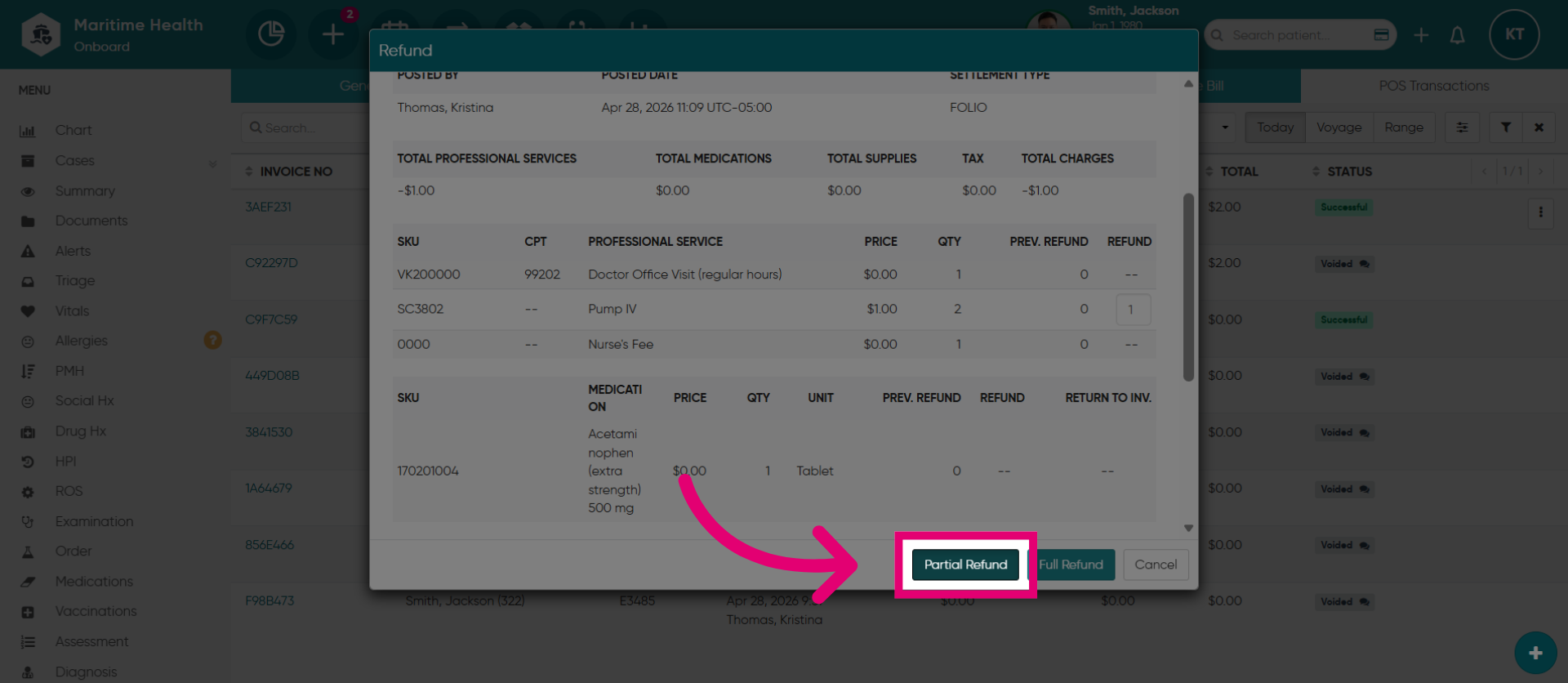Click the Order flask icon
The image size is (1568, 683).
click(x=28, y=551)
